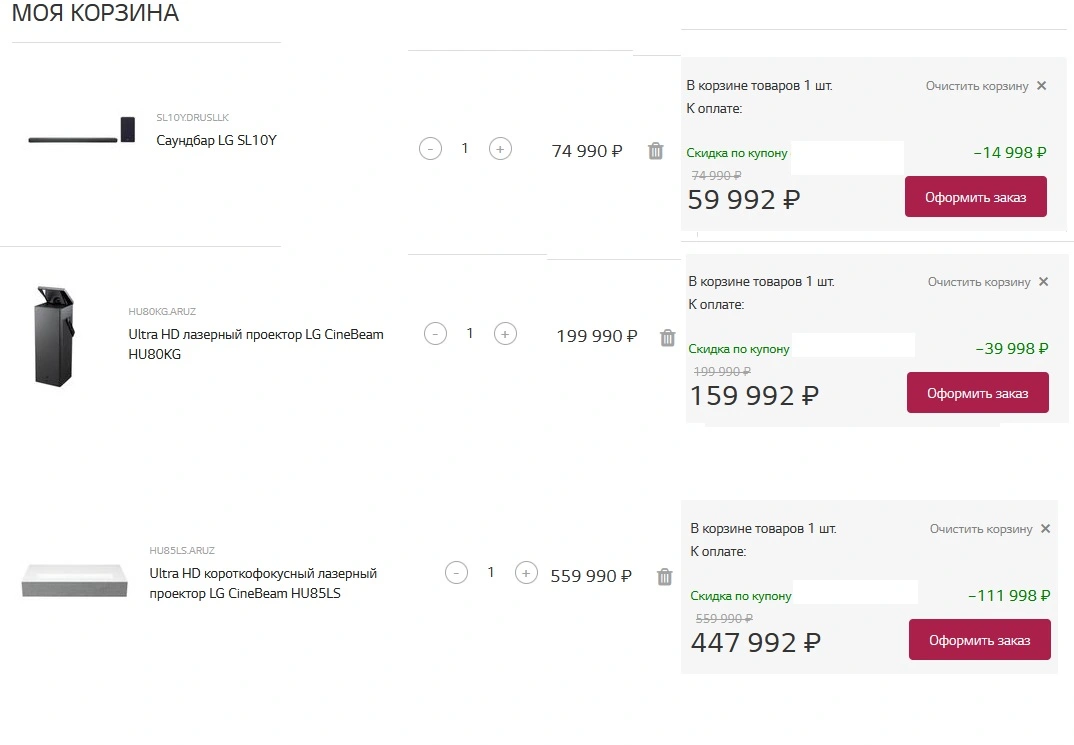Open the Саундбар LG SL10Y product thumbnail
This screenshot has width=1074, height=745.
pos(82,130)
